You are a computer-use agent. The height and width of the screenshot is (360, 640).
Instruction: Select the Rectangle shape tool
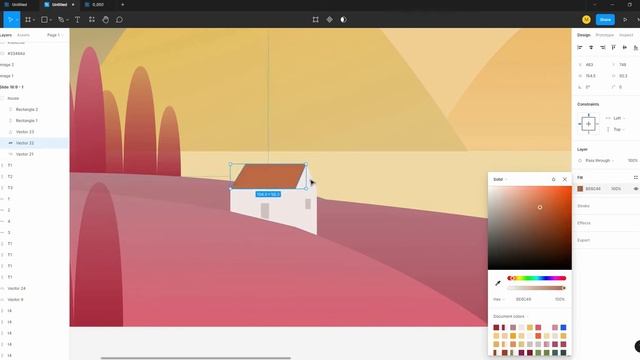(x=44, y=20)
